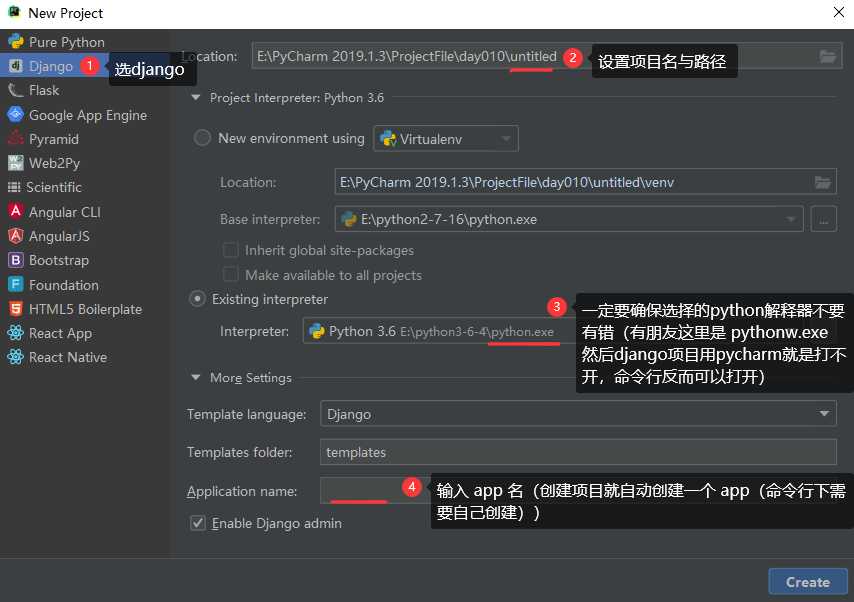The width and height of the screenshot is (854, 602).
Task: Open the Base interpreter dropdown
Action: point(569,219)
